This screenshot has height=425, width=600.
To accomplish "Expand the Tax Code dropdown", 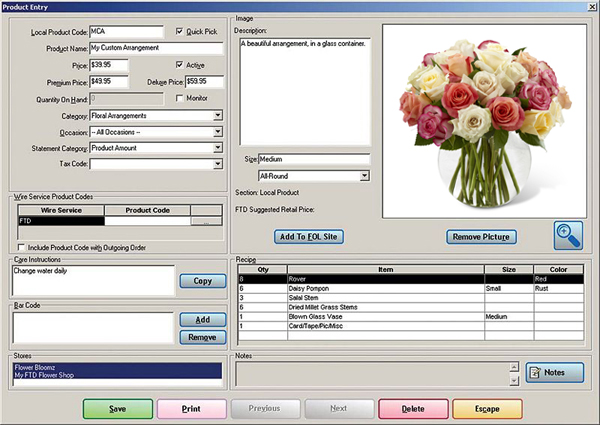I will [217, 165].
